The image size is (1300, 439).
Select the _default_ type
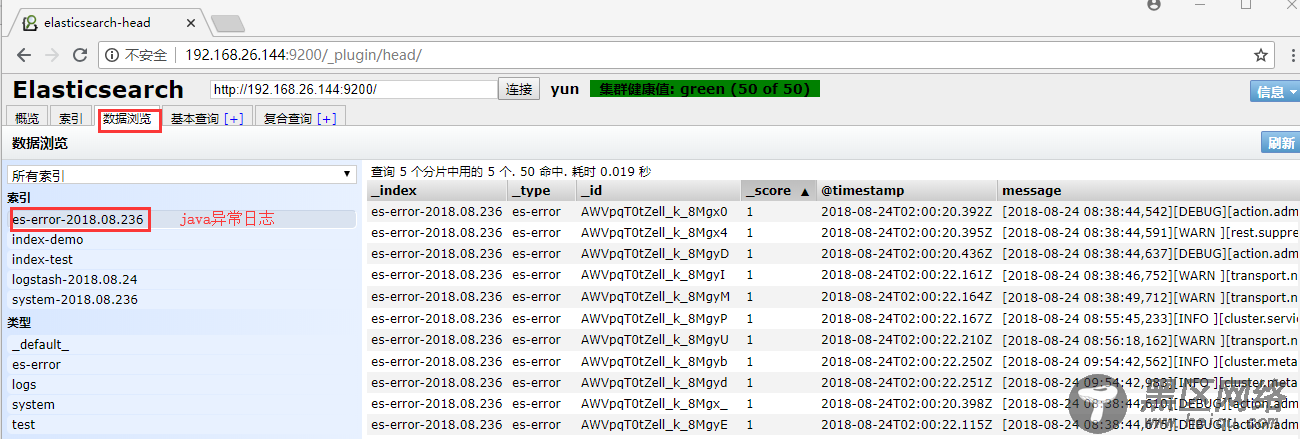coord(180,344)
